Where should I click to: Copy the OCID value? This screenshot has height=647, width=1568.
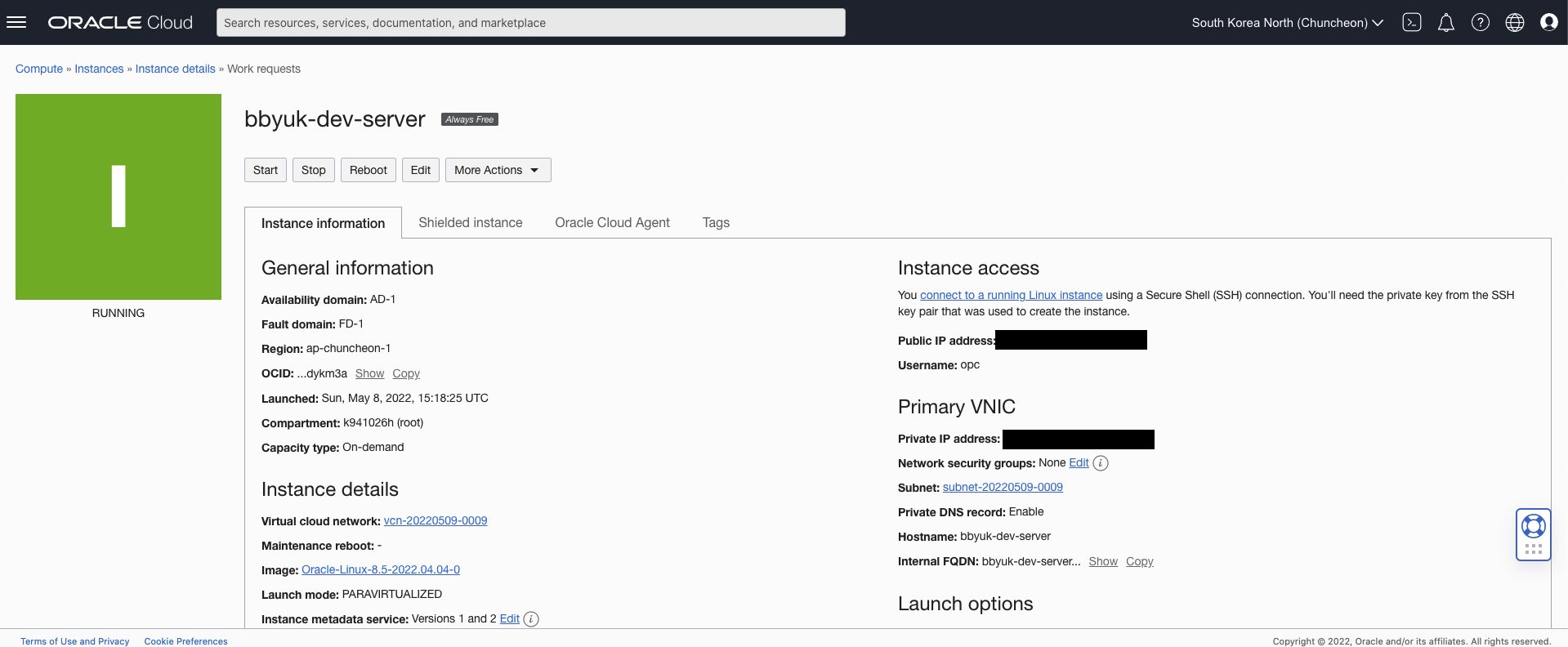(x=406, y=373)
